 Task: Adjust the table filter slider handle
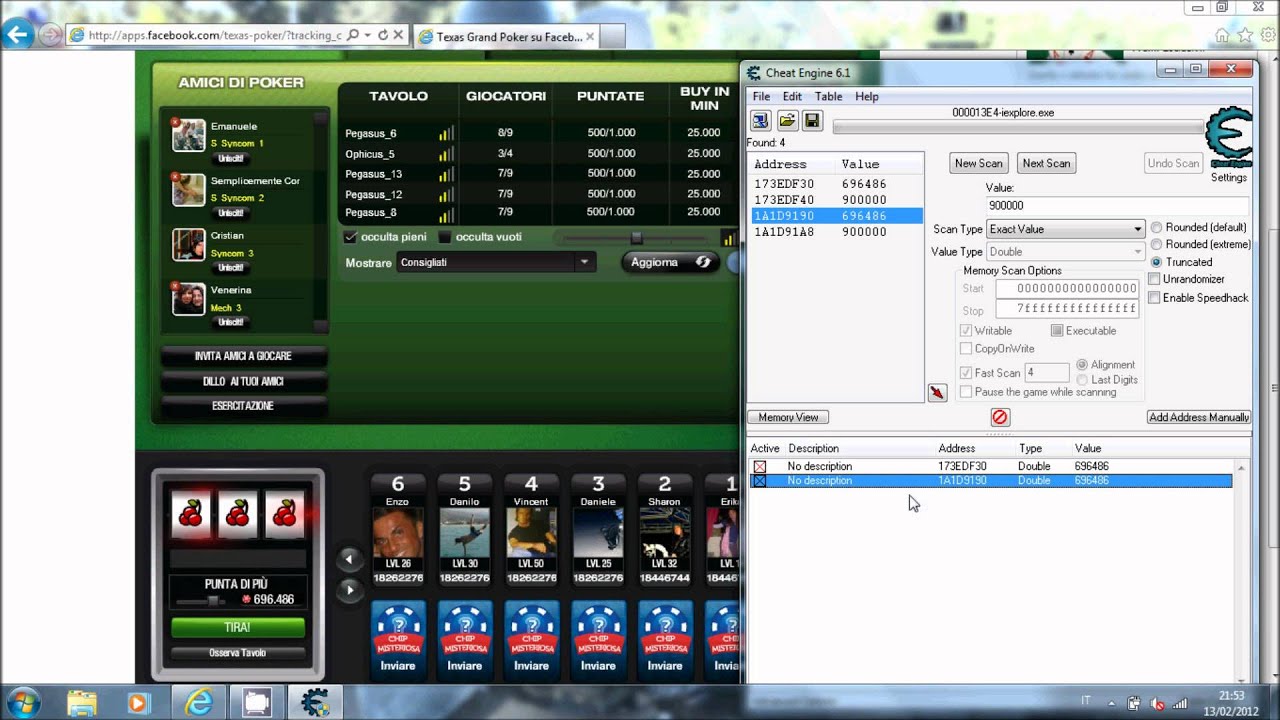(x=636, y=238)
